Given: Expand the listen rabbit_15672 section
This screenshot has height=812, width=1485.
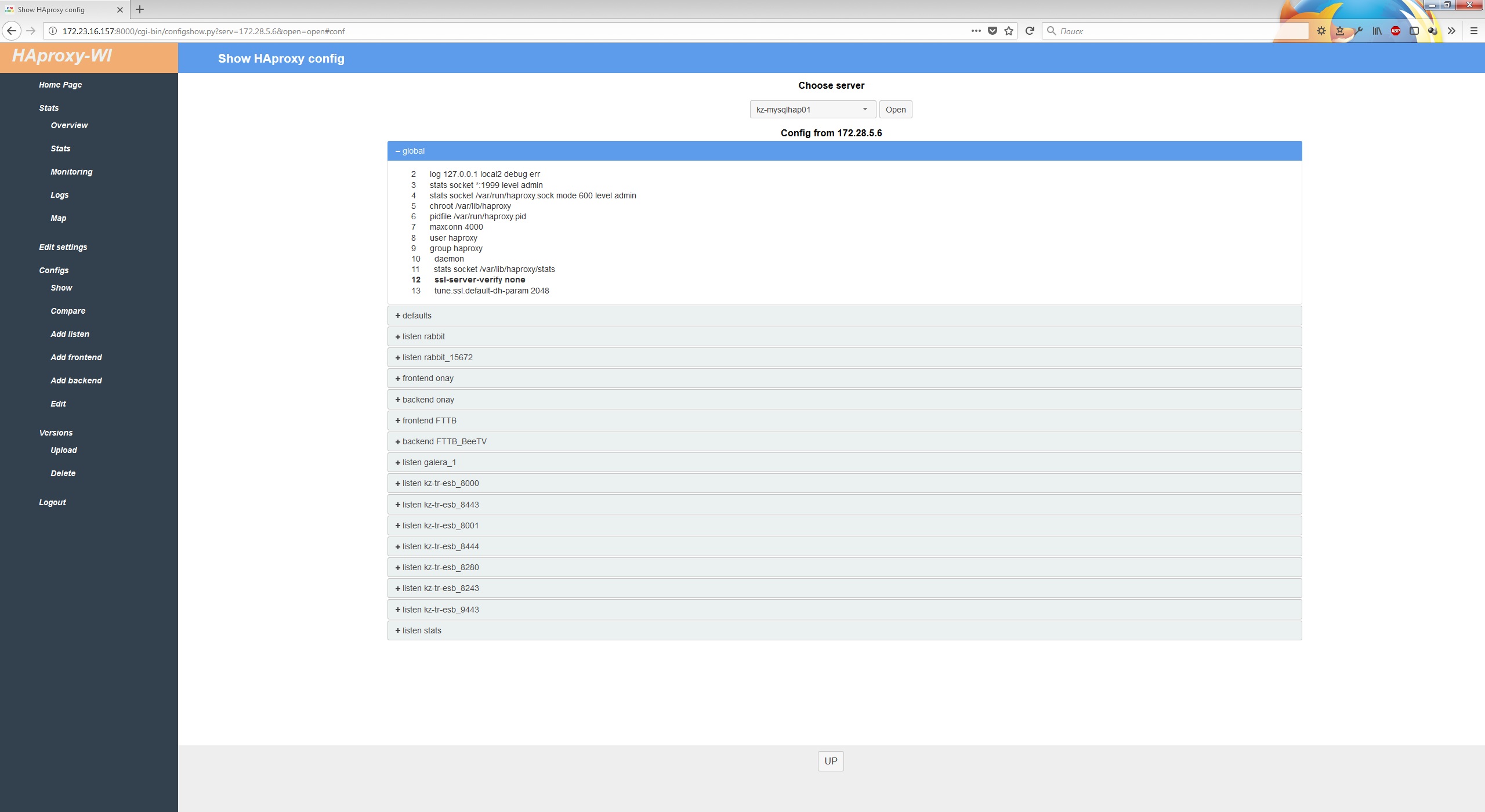Looking at the screenshot, I should point(845,357).
